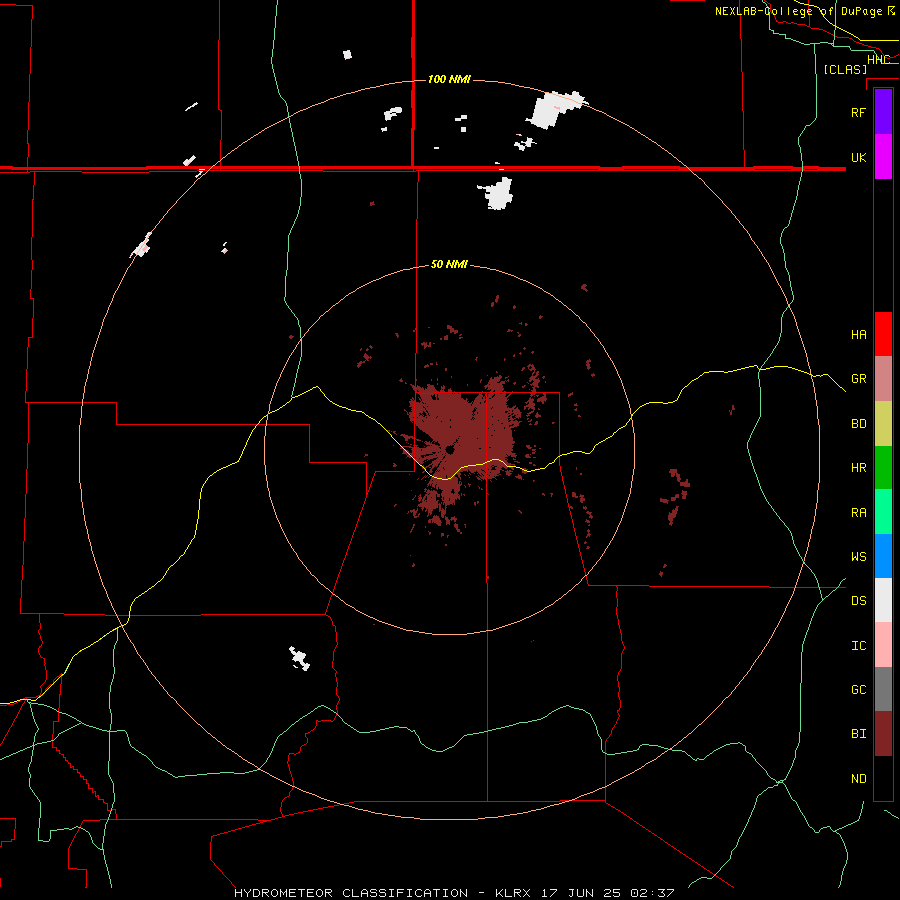The image size is (900, 900).
Task: Click the UK legend label
Action: 858,157
